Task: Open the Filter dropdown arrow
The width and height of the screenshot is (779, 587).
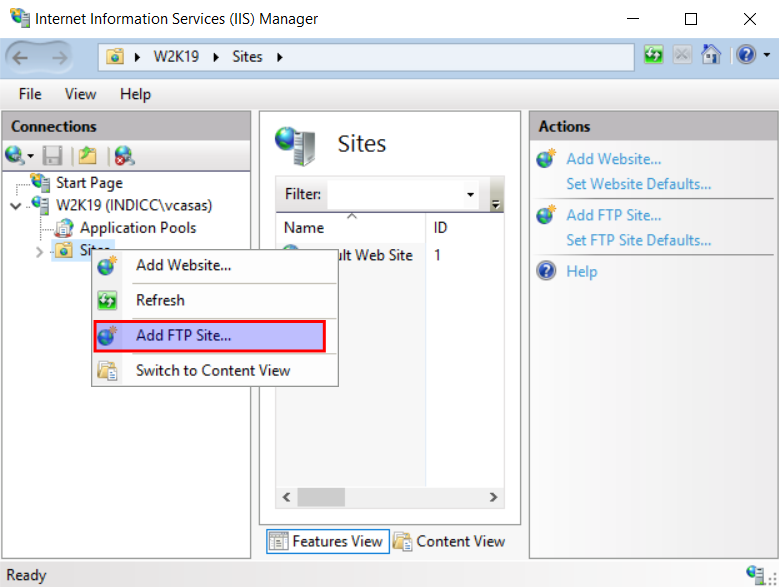Action: click(470, 195)
